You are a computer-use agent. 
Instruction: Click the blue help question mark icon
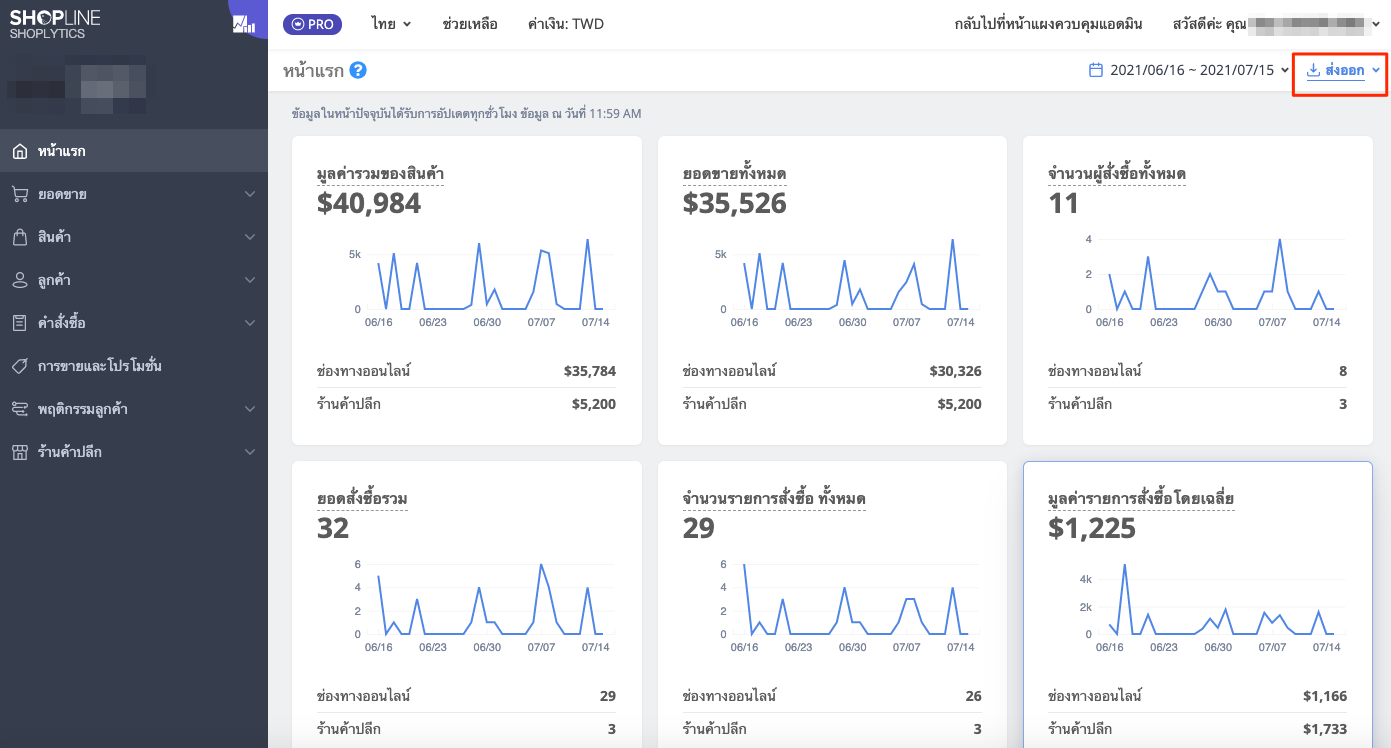(x=358, y=70)
